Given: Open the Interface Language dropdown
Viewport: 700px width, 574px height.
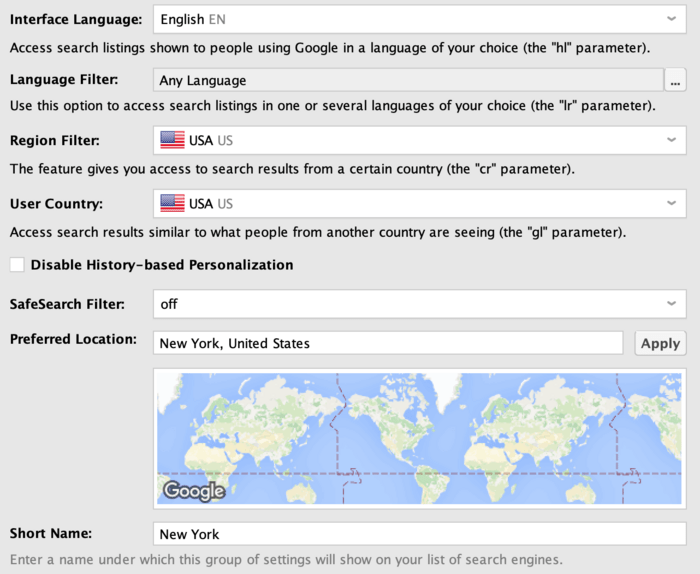Looking at the screenshot, I should pos(420,19).
